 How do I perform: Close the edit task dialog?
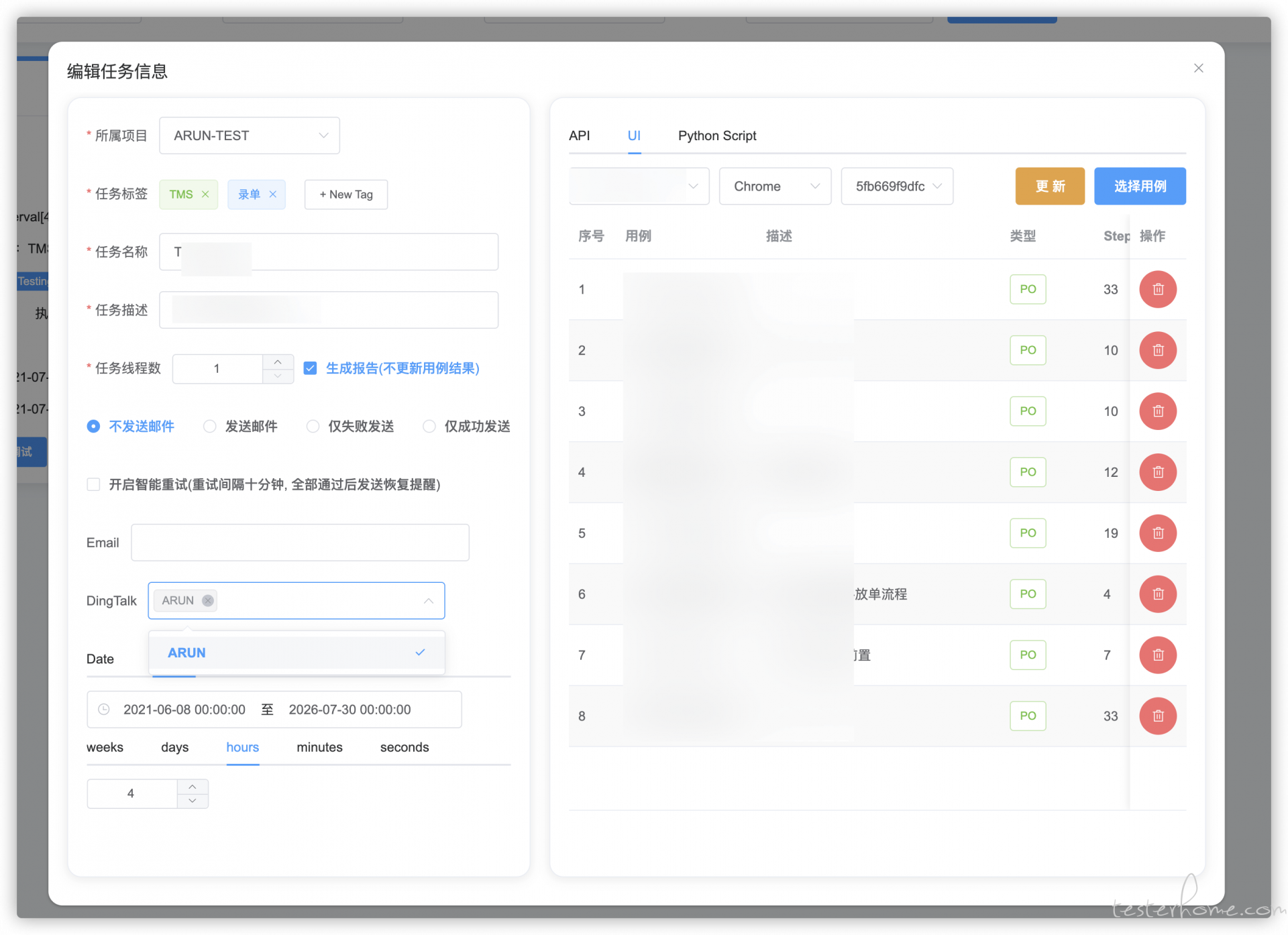1198,68
